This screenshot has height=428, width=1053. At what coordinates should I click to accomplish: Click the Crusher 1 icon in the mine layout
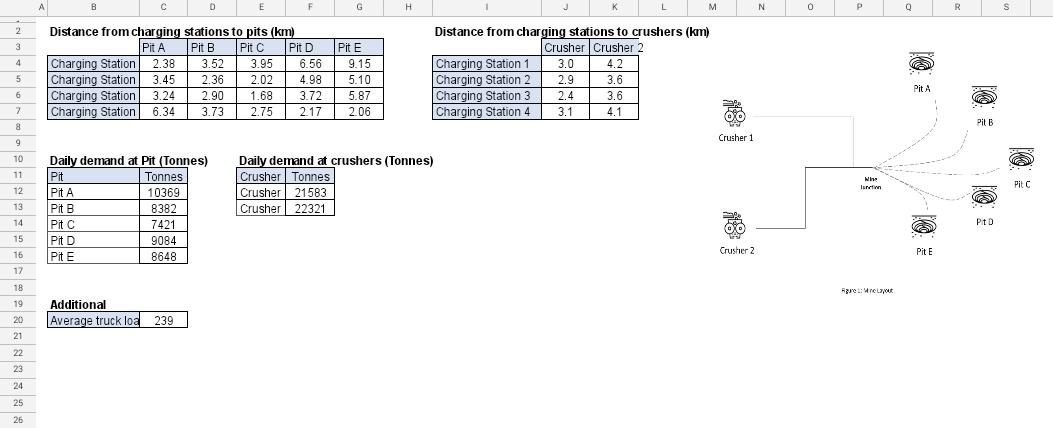pos(733,114)
